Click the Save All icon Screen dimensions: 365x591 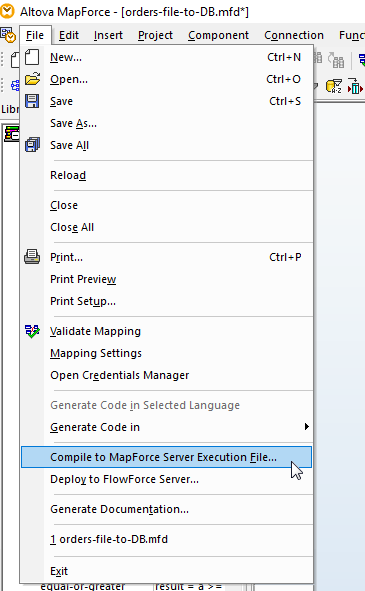[32, 145]
